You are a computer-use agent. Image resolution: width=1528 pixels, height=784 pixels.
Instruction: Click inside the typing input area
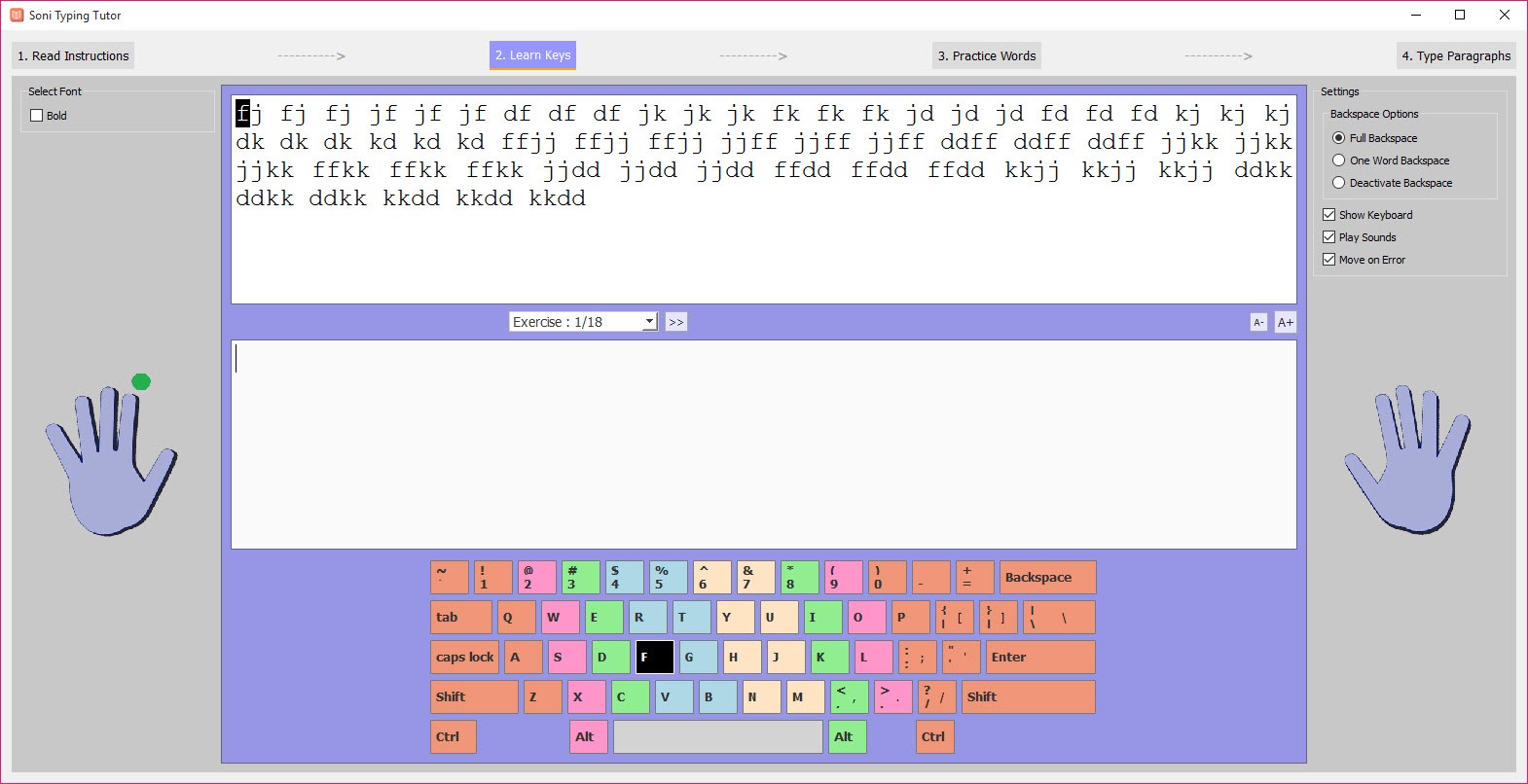pos(763,444)
